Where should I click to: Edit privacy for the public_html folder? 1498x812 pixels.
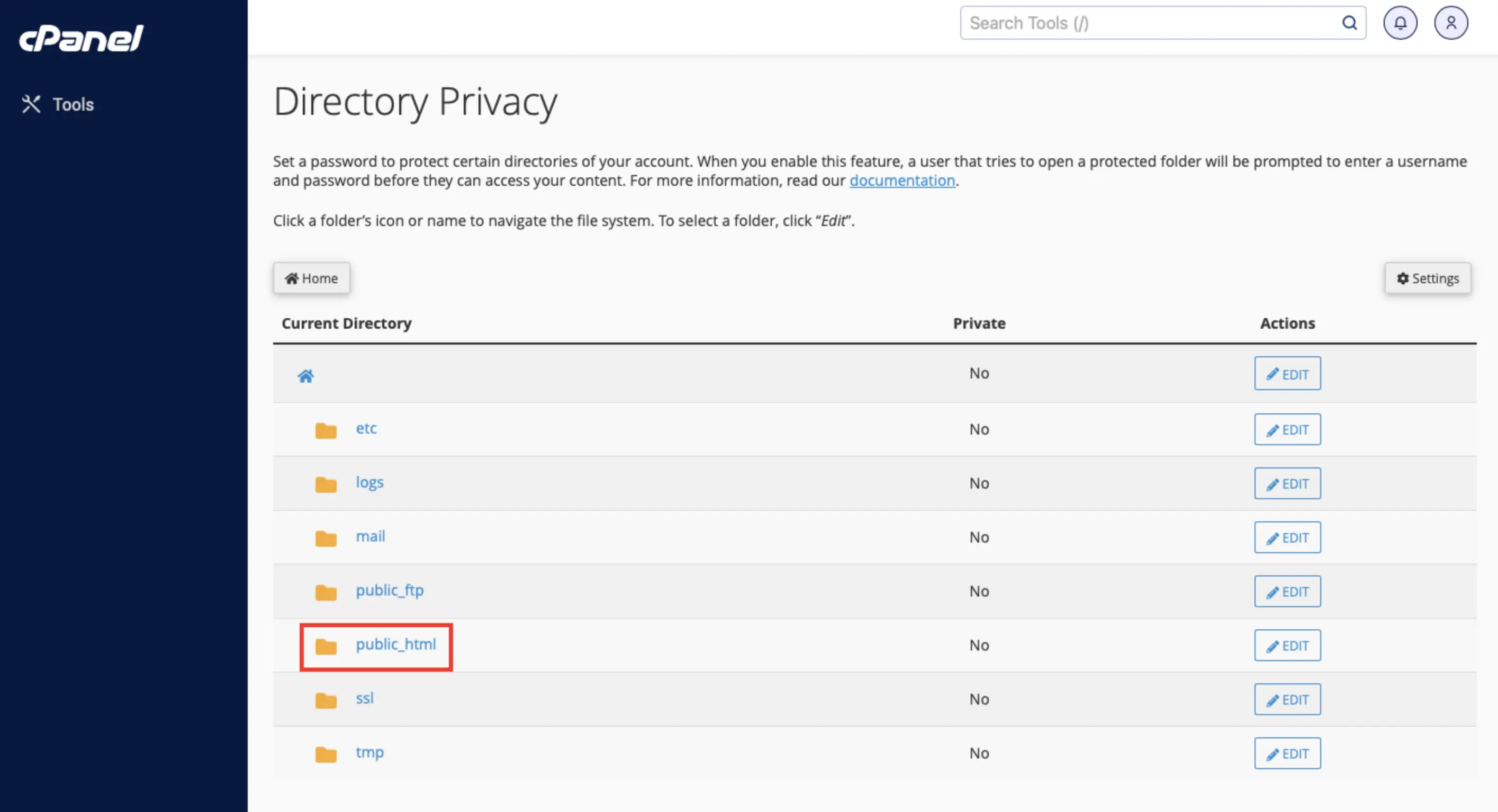pos(1287,645)
